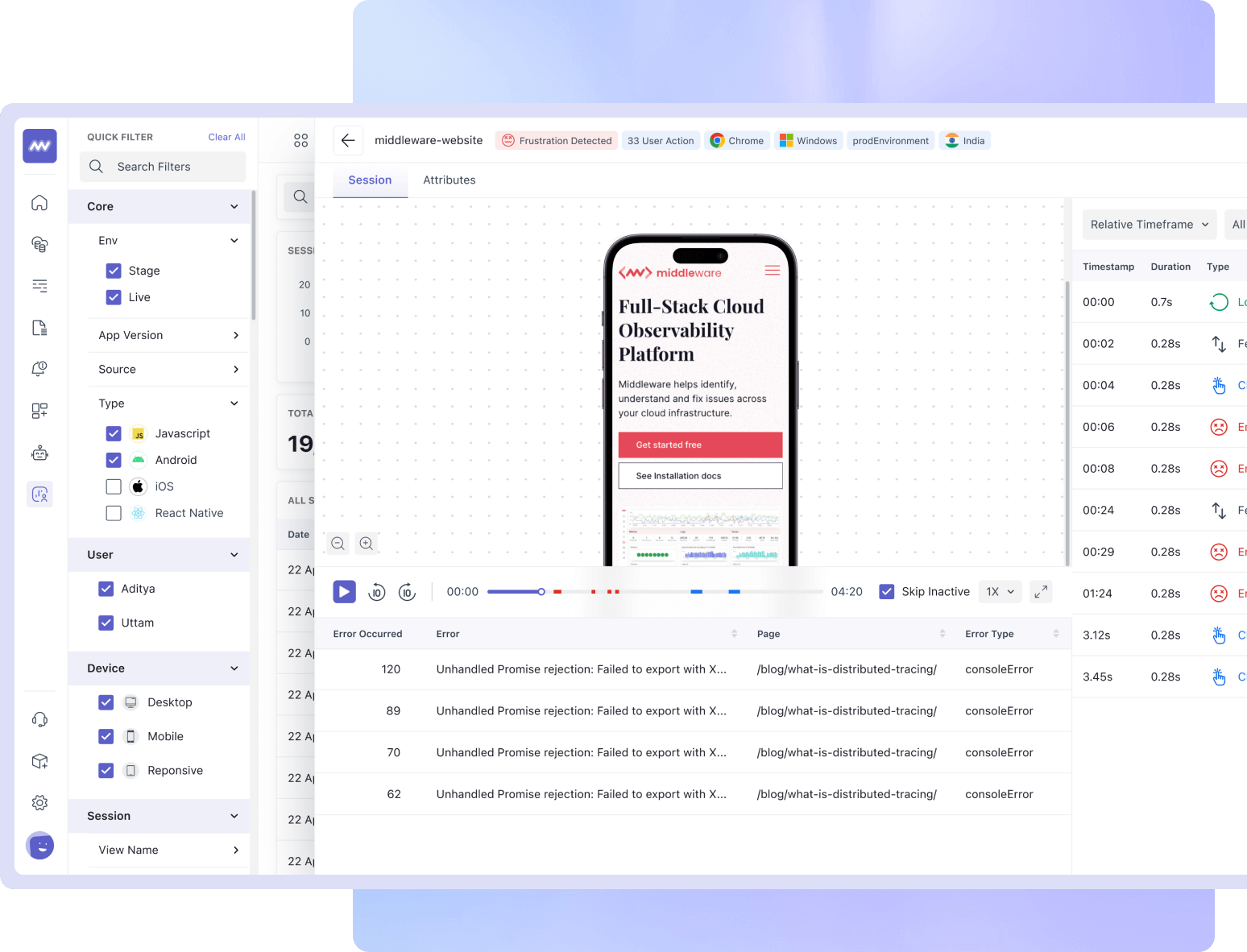
Task: Uncheck the Javascript type checkbox
Action: click(114, 433)
